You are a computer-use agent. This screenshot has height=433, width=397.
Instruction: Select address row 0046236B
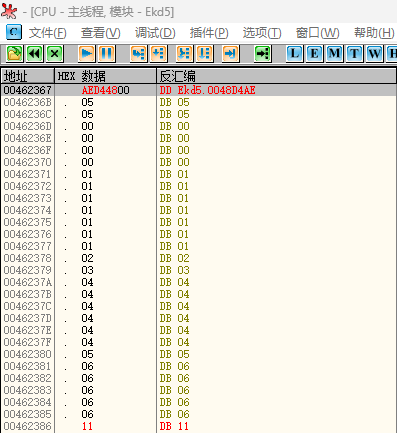[x=198, y=102]
